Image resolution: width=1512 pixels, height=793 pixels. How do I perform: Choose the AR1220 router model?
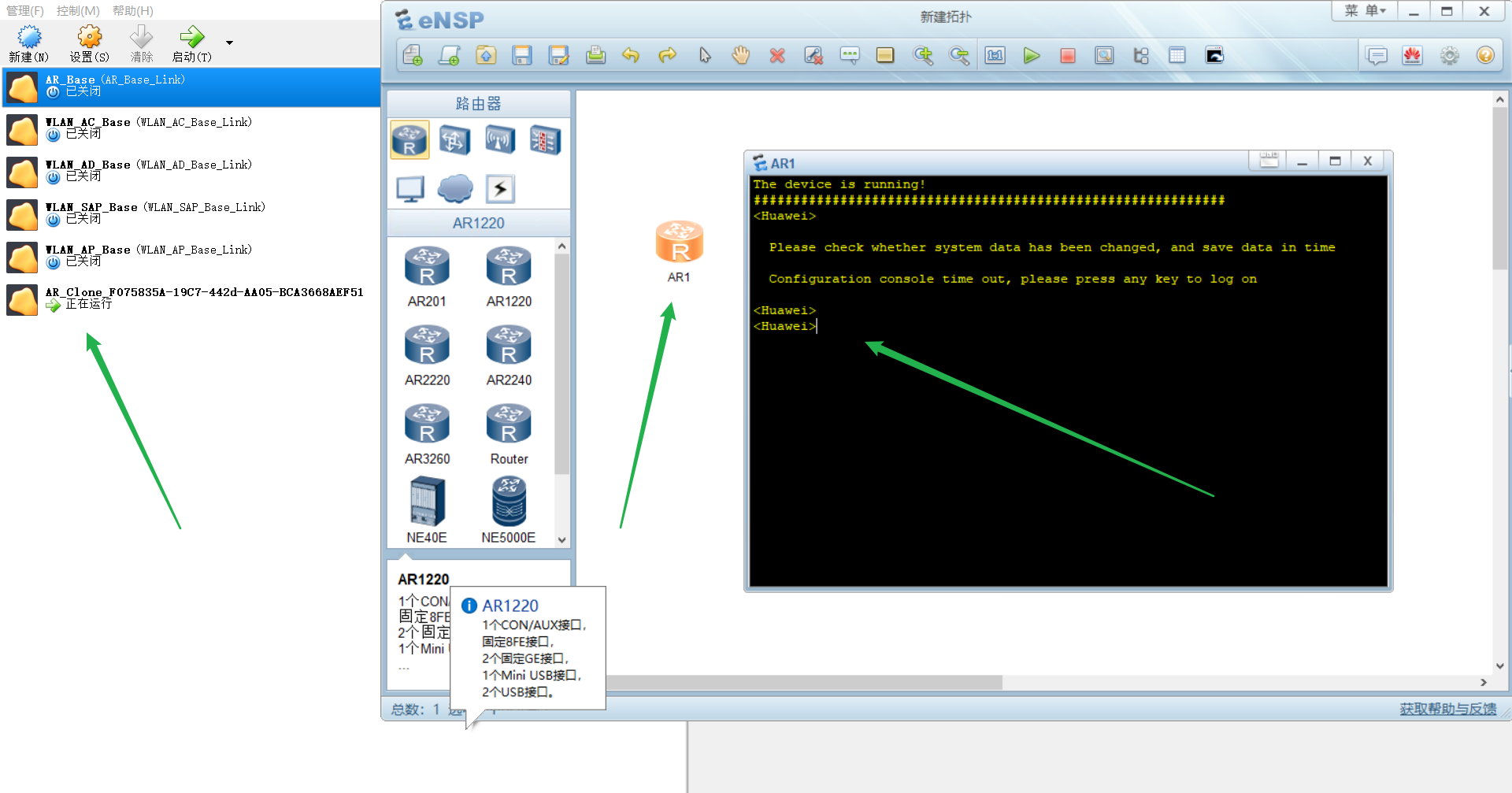point(509,276)
